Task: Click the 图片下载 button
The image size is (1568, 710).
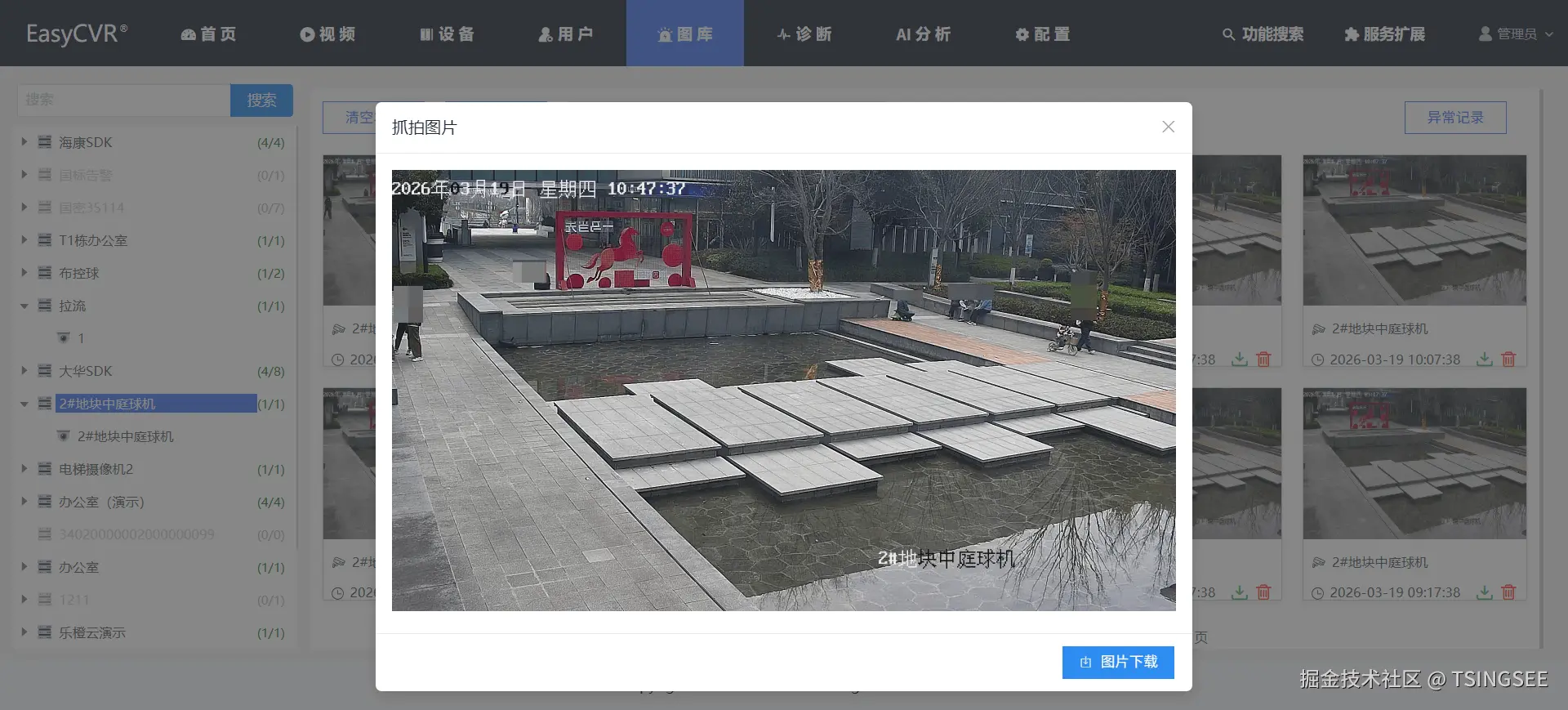Action: coord(1118,662)
